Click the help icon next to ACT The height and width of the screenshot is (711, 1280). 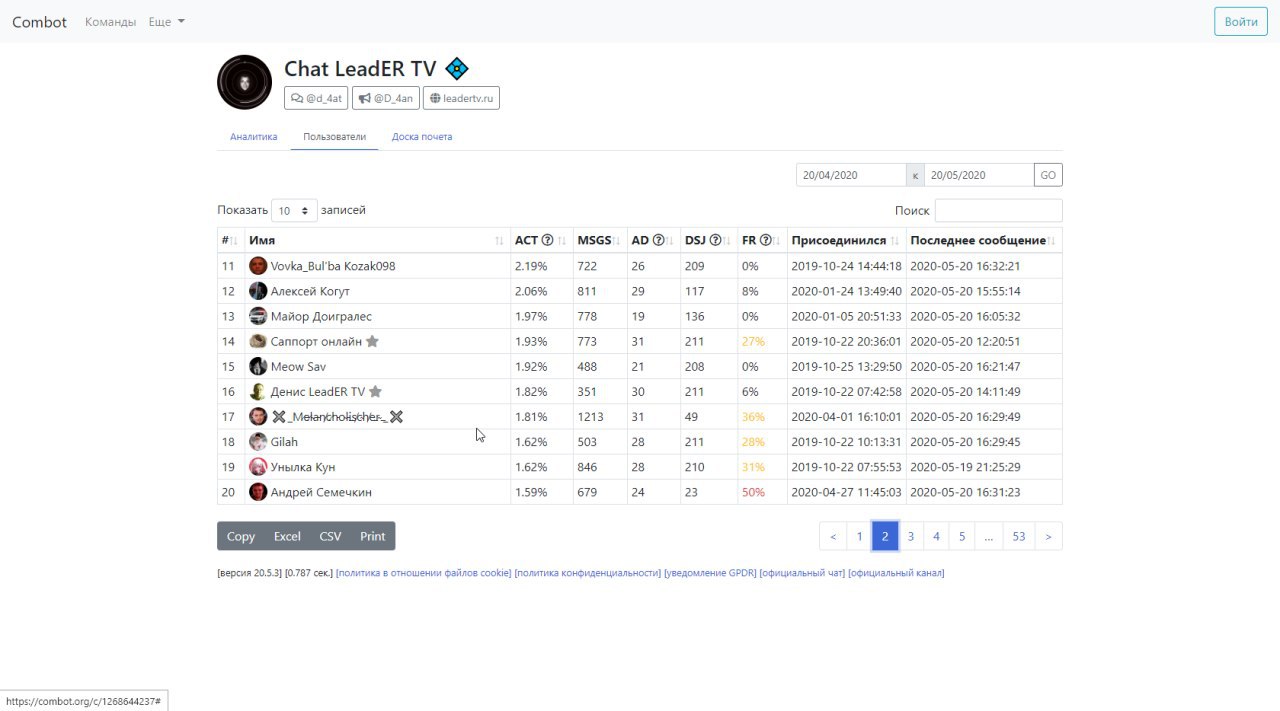pos(547,240)
